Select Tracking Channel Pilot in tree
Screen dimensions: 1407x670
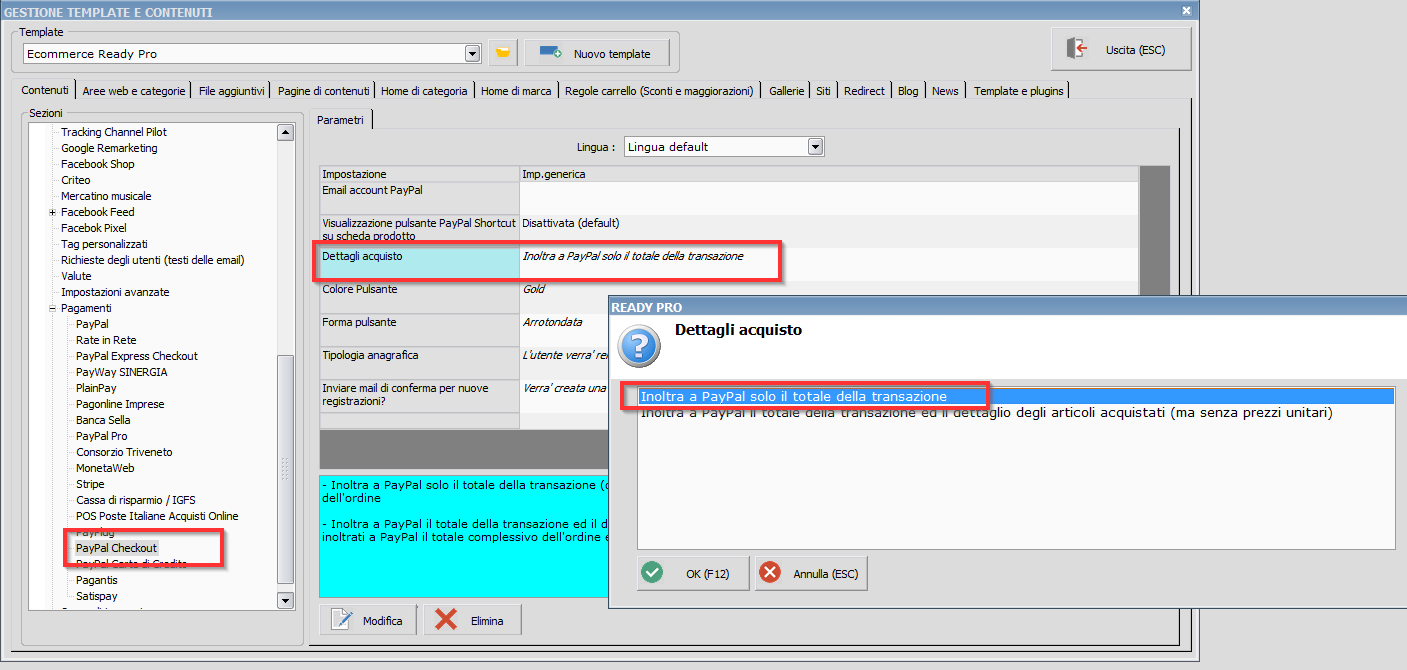pos(114,132)
